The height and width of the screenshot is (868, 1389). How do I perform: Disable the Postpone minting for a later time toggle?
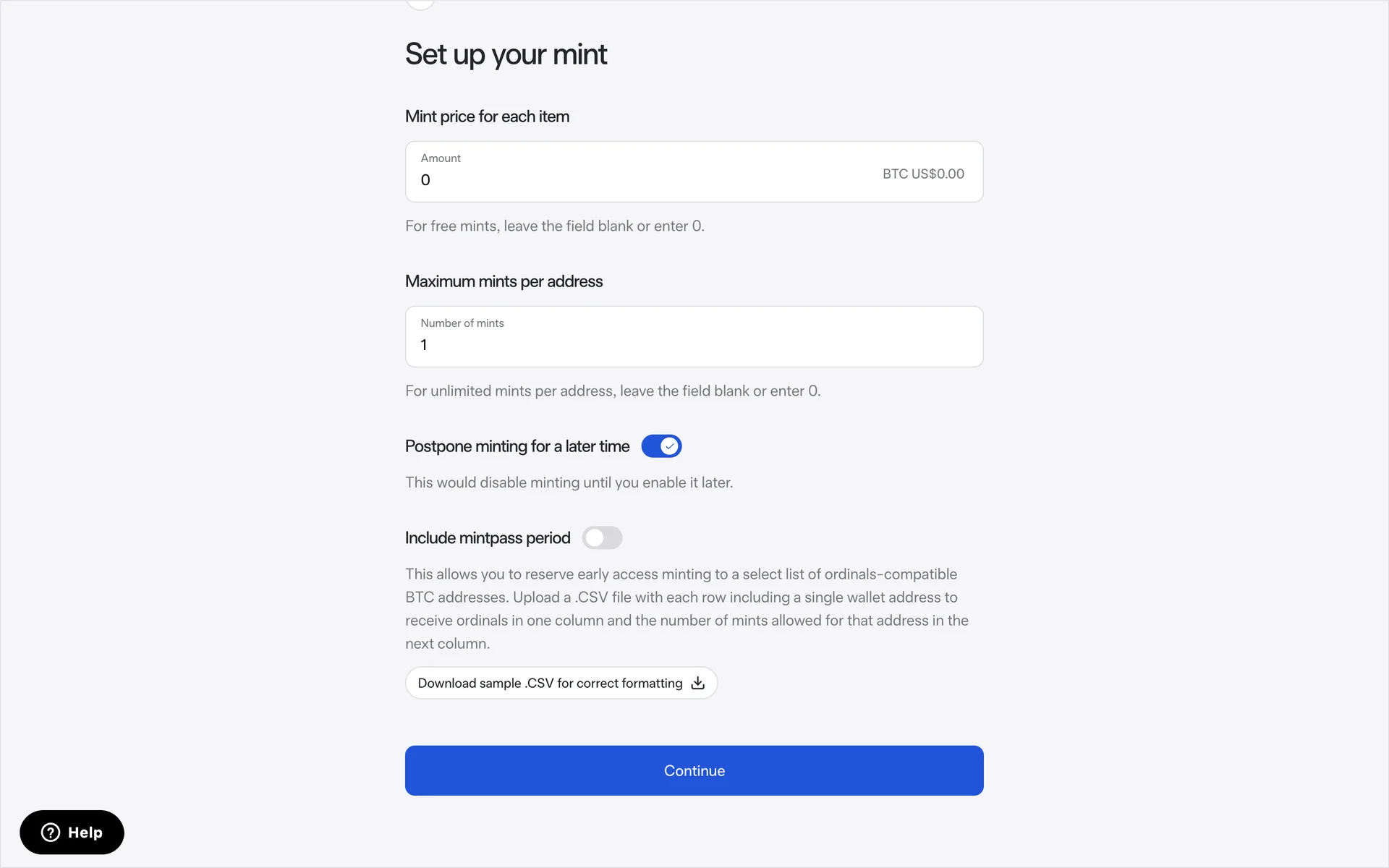point(661,446)
